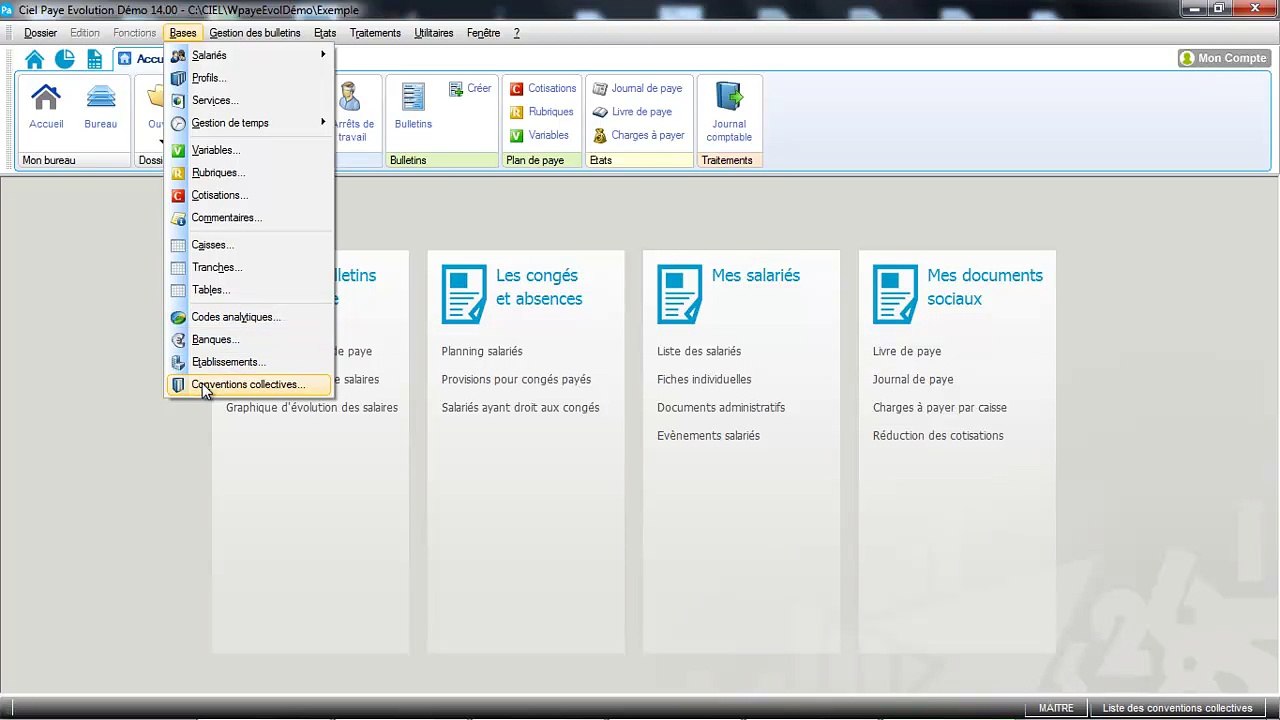Open Journal de paye under Mes documents sociaux
This screenshot has height=720, width=1280.
pos(913,379)
